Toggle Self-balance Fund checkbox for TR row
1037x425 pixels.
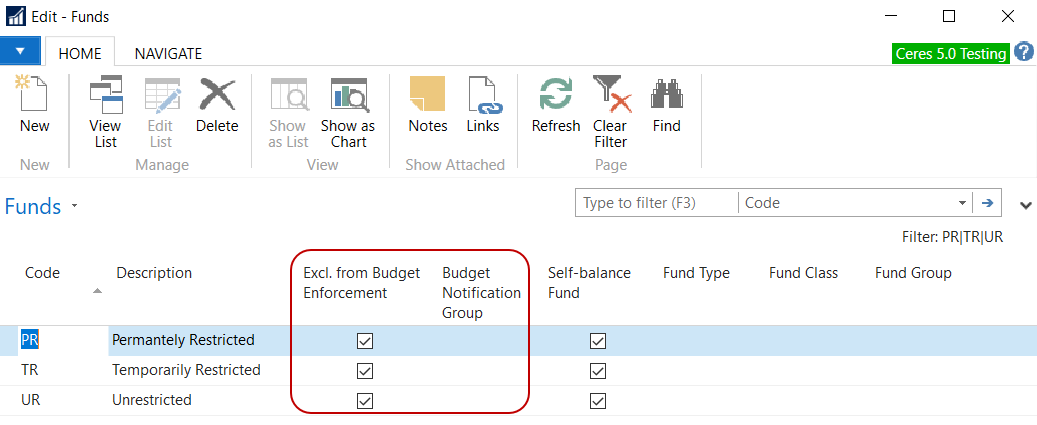point(598,371)
